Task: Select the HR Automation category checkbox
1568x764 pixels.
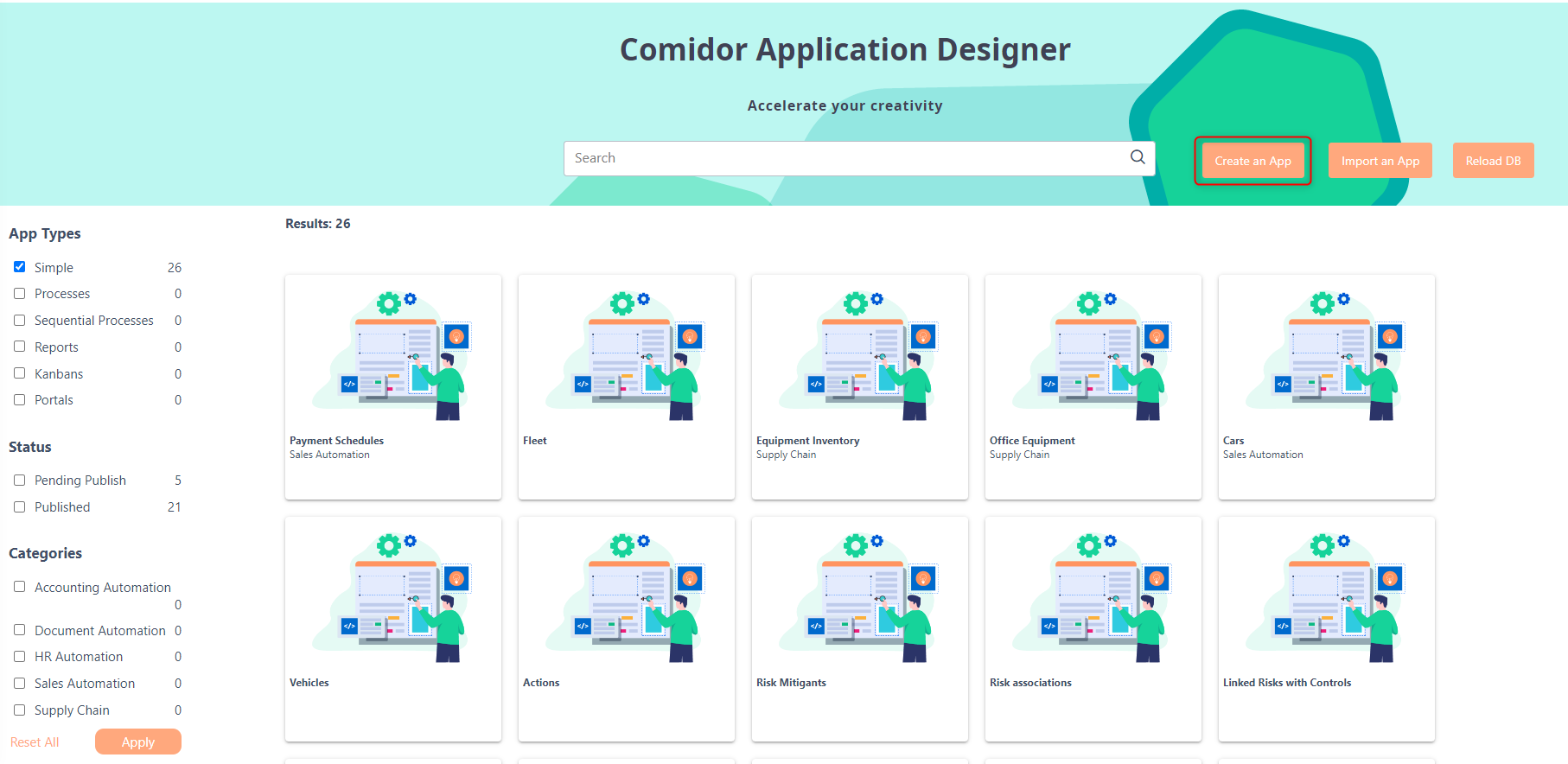Action: [19, 657]
